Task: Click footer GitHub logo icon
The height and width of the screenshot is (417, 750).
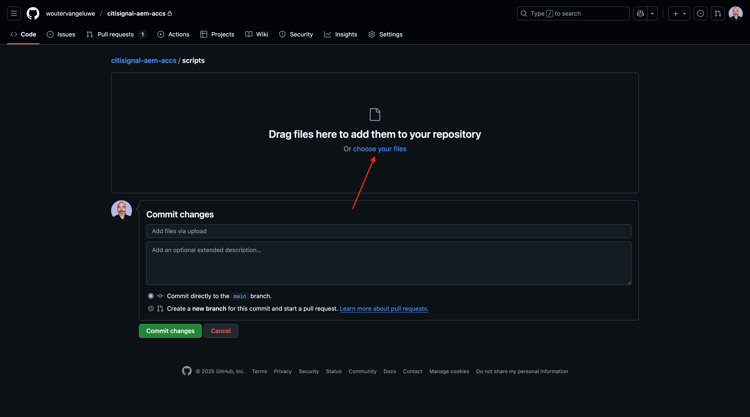Action: (x=187, y=371)
